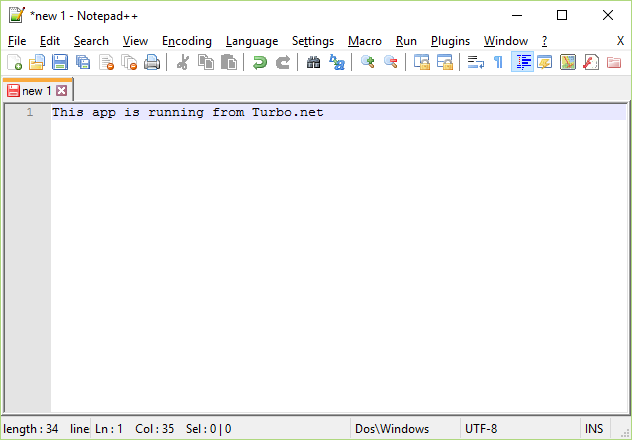Click the window resize grip in the status bar corner

coord(626,434)
